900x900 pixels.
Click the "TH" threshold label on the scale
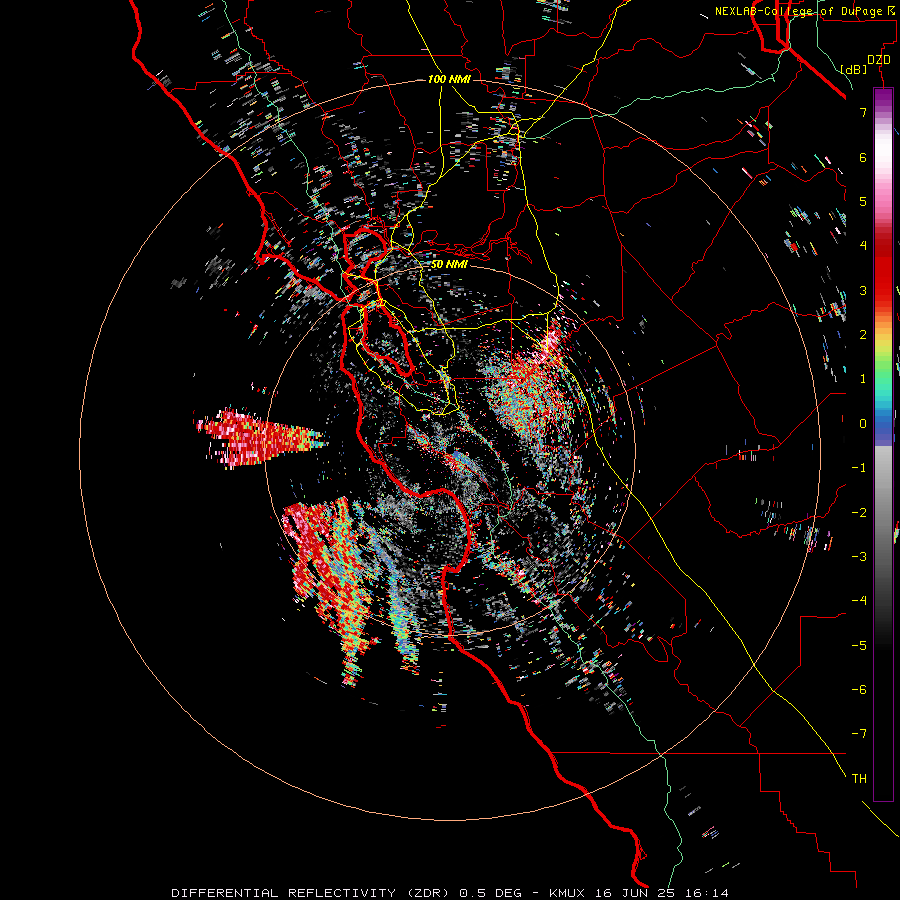(859, 778)
